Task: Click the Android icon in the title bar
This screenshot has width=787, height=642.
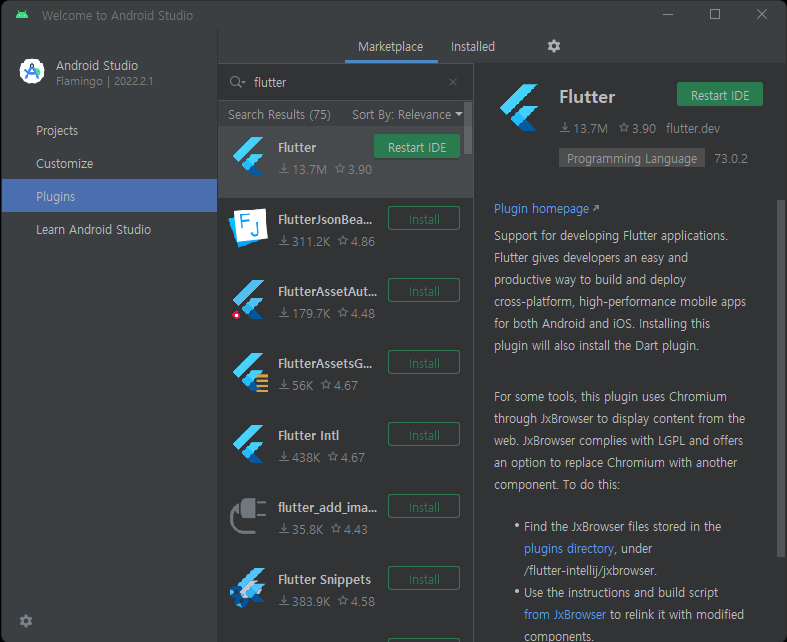Action: [22, 15]
